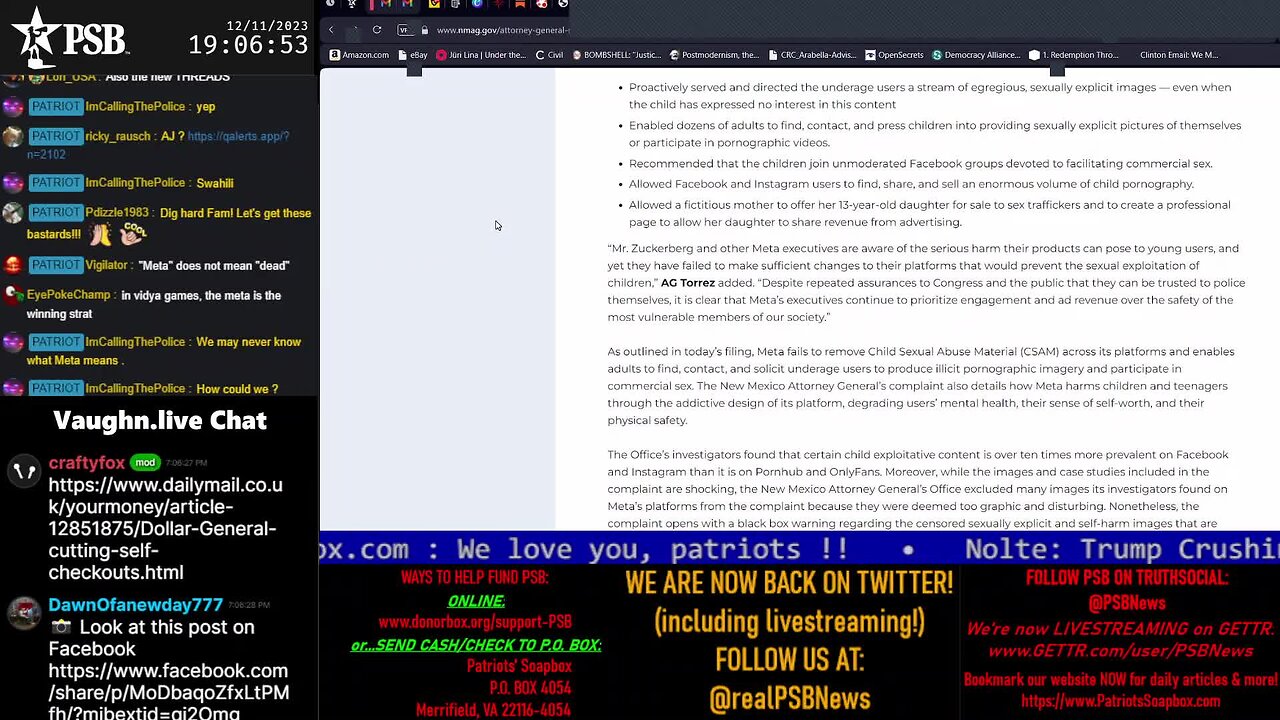
Task: Click the bold 'AG Torrez' name in the article
Action: point(688,283)
